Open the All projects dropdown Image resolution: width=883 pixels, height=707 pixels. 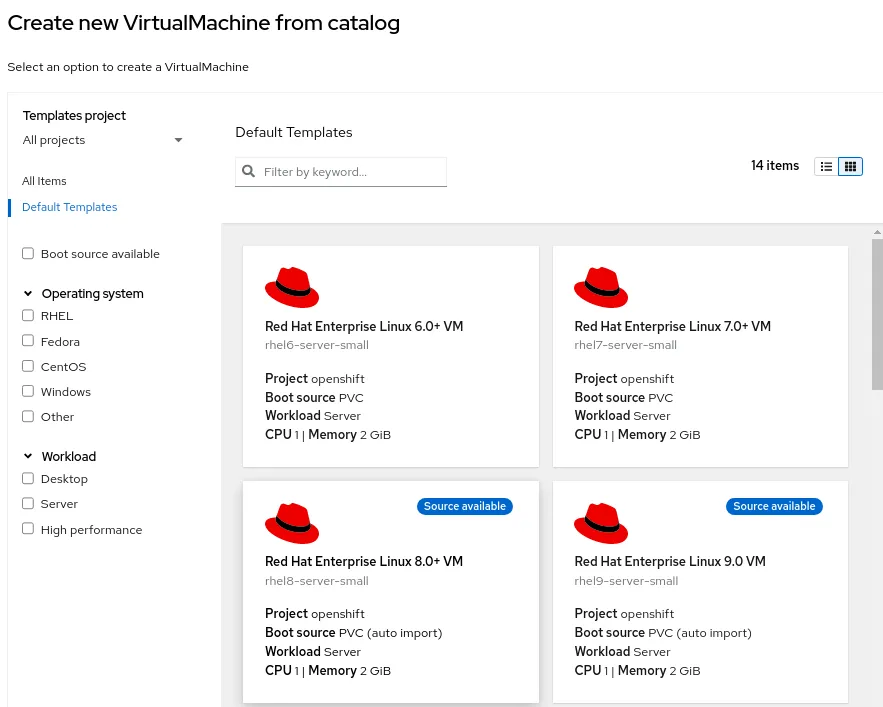(103, 140)
